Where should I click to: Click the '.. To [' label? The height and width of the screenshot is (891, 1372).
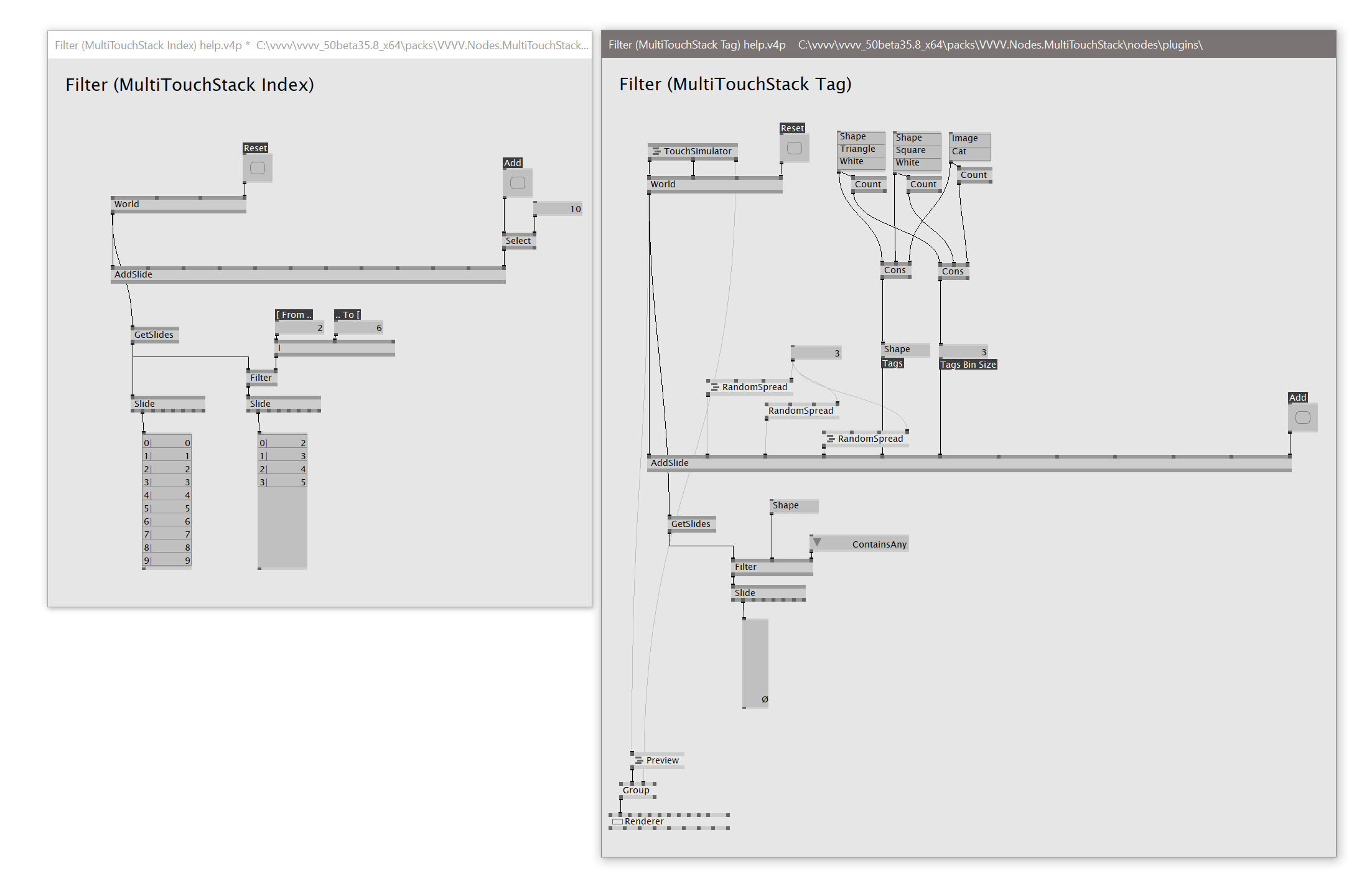(x=348, y=315)
